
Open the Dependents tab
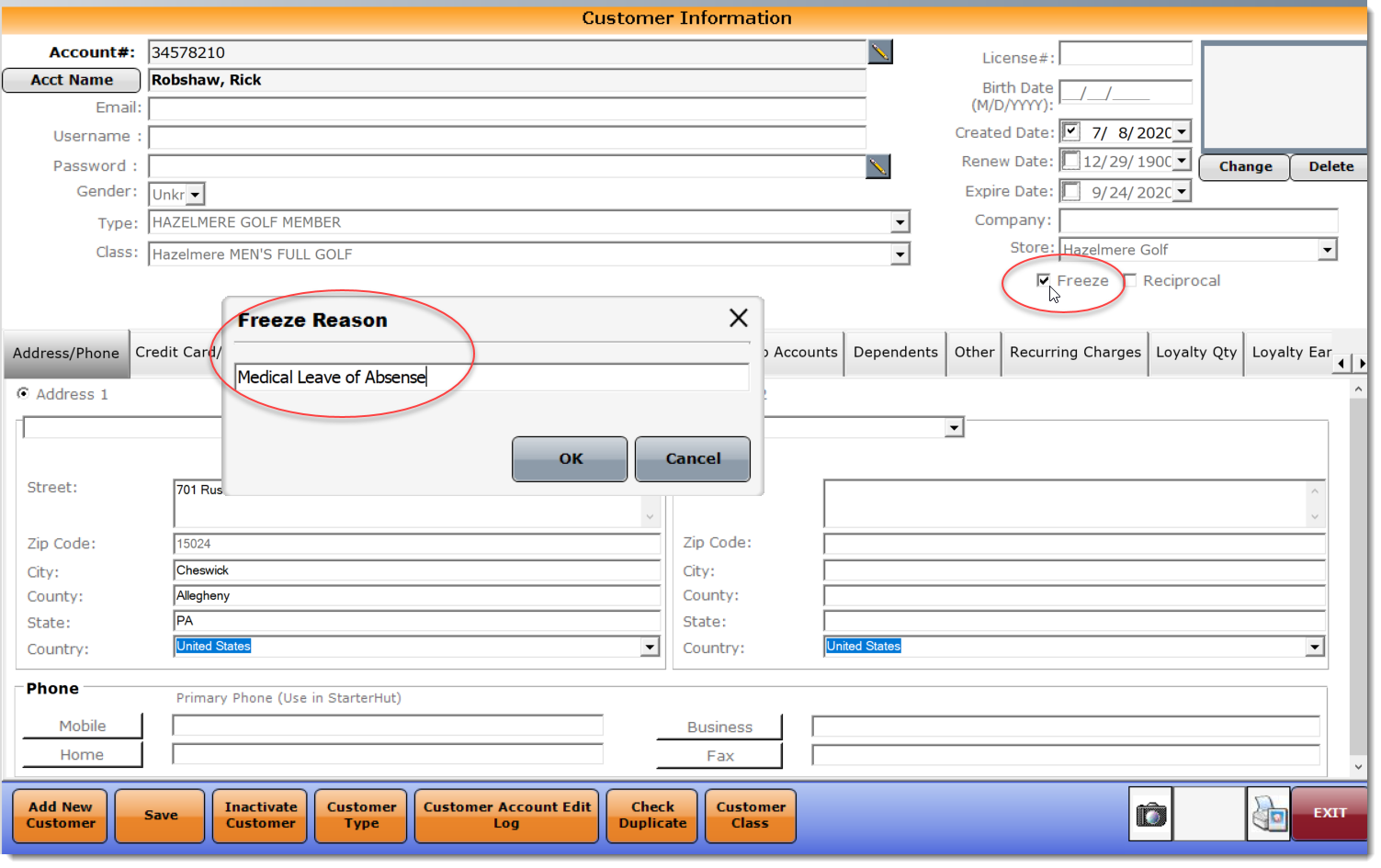click(x=895, y=353)
